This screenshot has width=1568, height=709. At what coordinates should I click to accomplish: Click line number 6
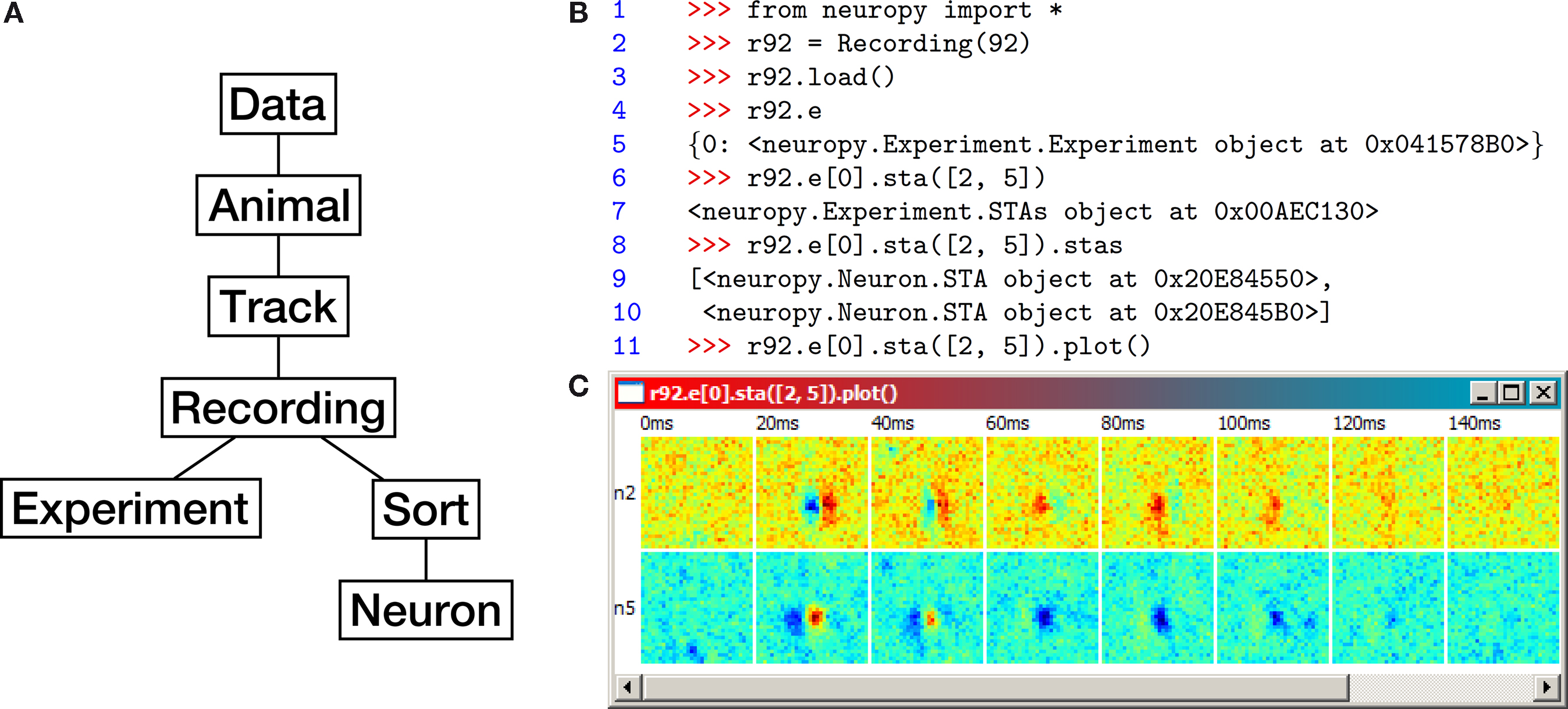[619, 178]
